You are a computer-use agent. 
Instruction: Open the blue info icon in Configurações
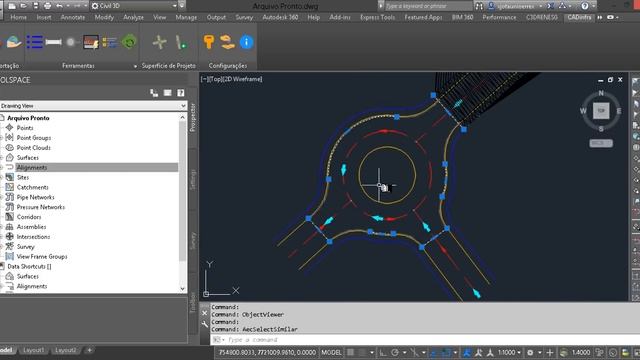tap(247, 42)
